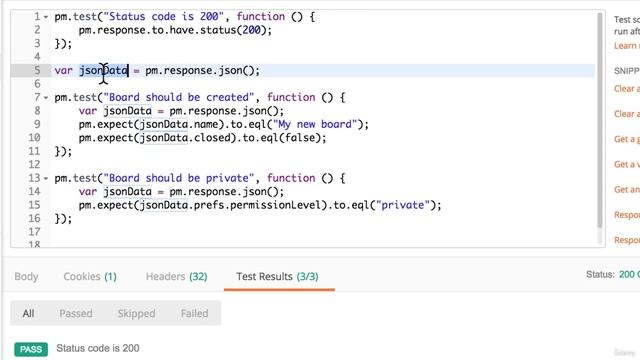Filter test results by Failed
This screenshot has width=640, height=360.
click(x=194, y=313)
